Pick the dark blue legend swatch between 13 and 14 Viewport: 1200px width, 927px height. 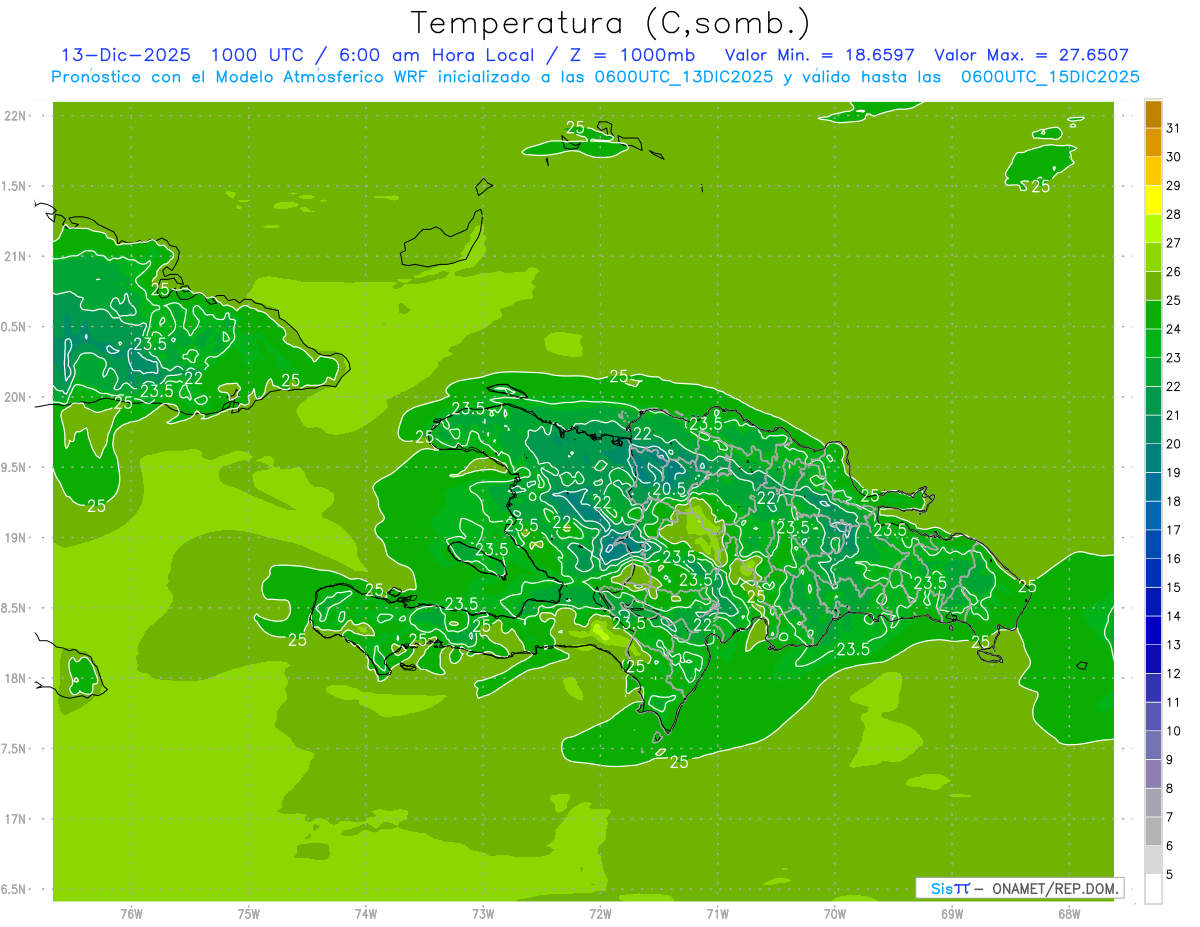(1153, 630)
